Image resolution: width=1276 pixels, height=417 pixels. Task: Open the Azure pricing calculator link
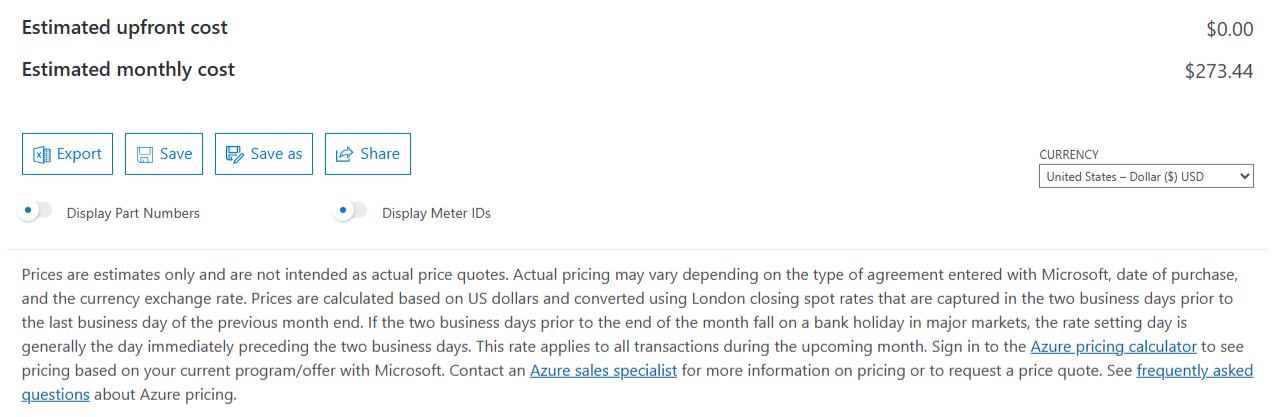tap(1113, 347)
